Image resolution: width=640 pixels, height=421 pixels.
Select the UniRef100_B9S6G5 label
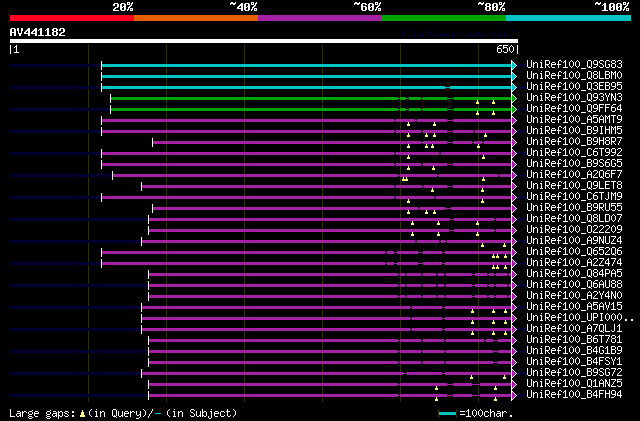click(x=574, y=164)
